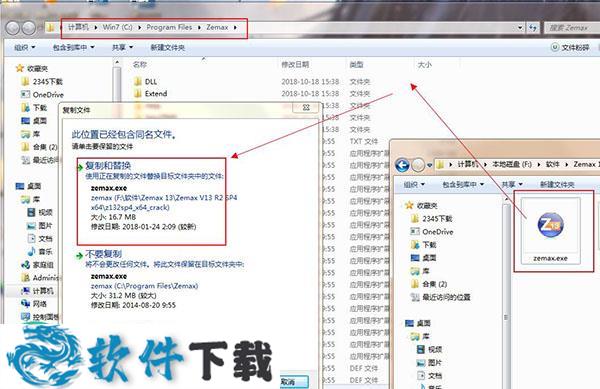Screen dimensions: 600x389
Task: Open the DLL folder
Action: tap(145, 81)
